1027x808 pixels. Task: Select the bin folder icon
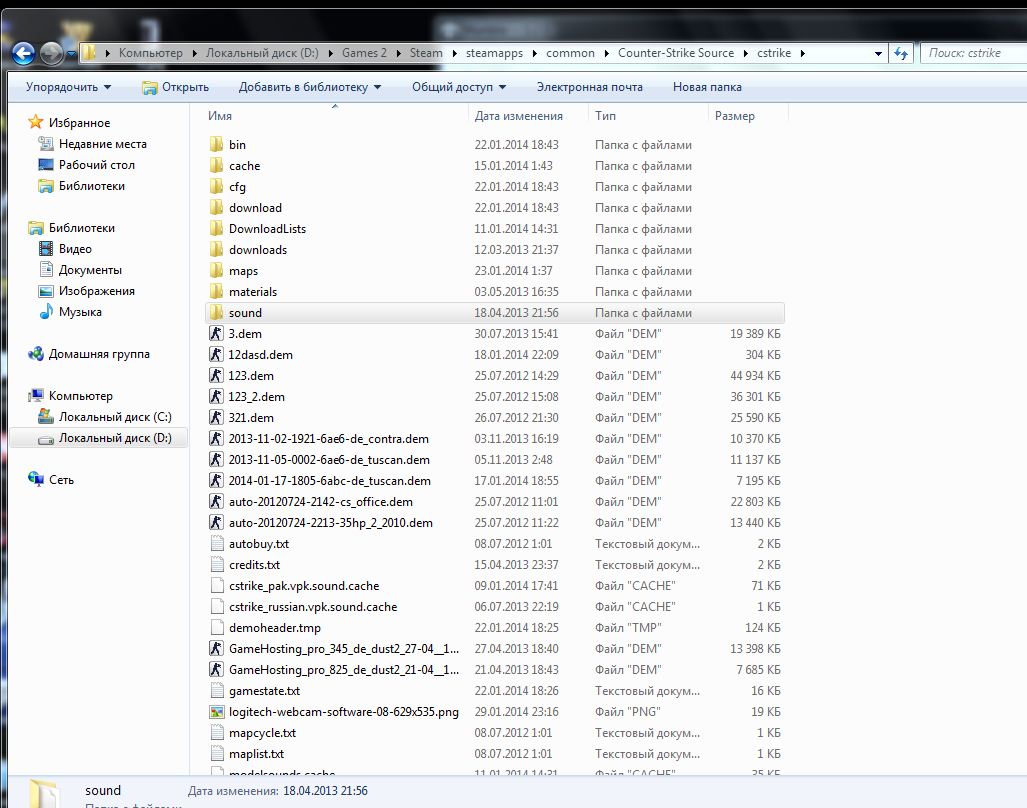click(x=217, y=145)
